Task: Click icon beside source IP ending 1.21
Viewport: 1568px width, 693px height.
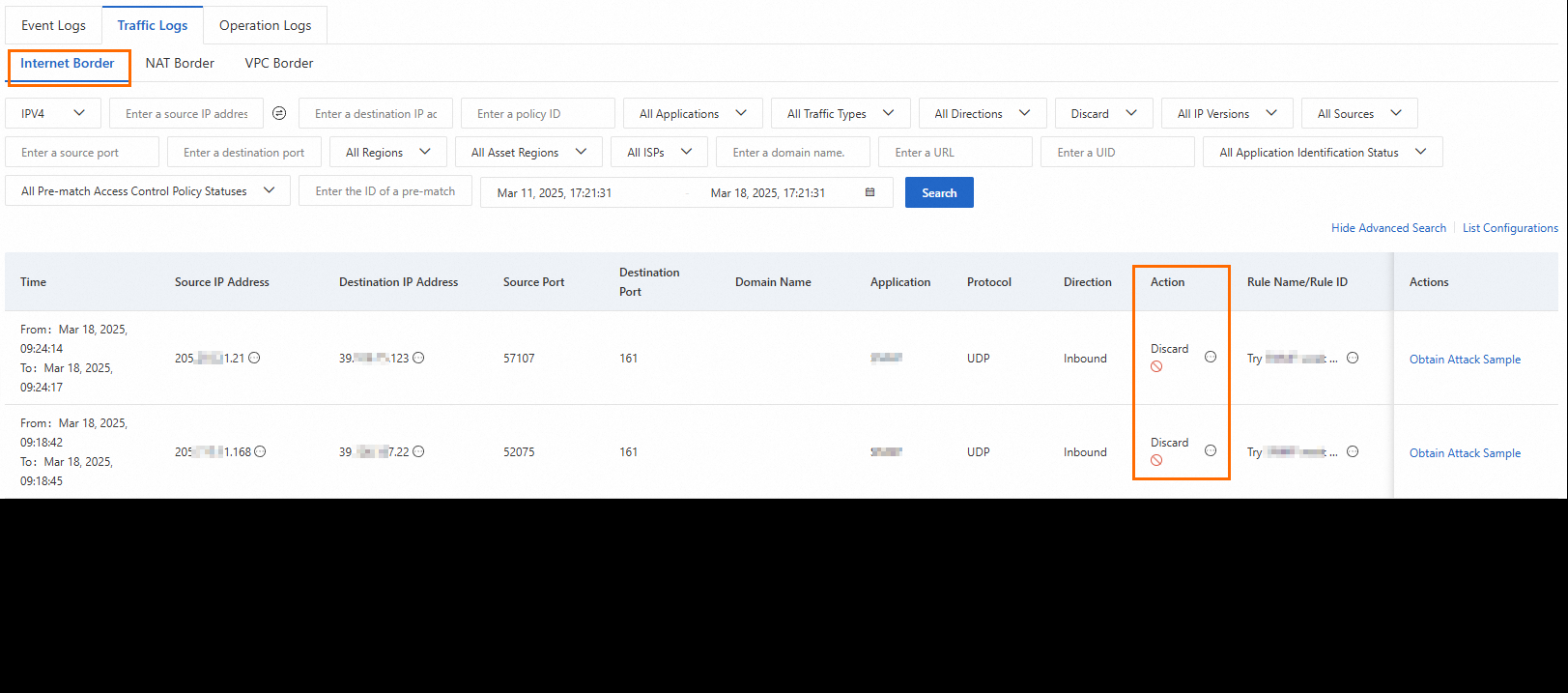Action: 254,358
